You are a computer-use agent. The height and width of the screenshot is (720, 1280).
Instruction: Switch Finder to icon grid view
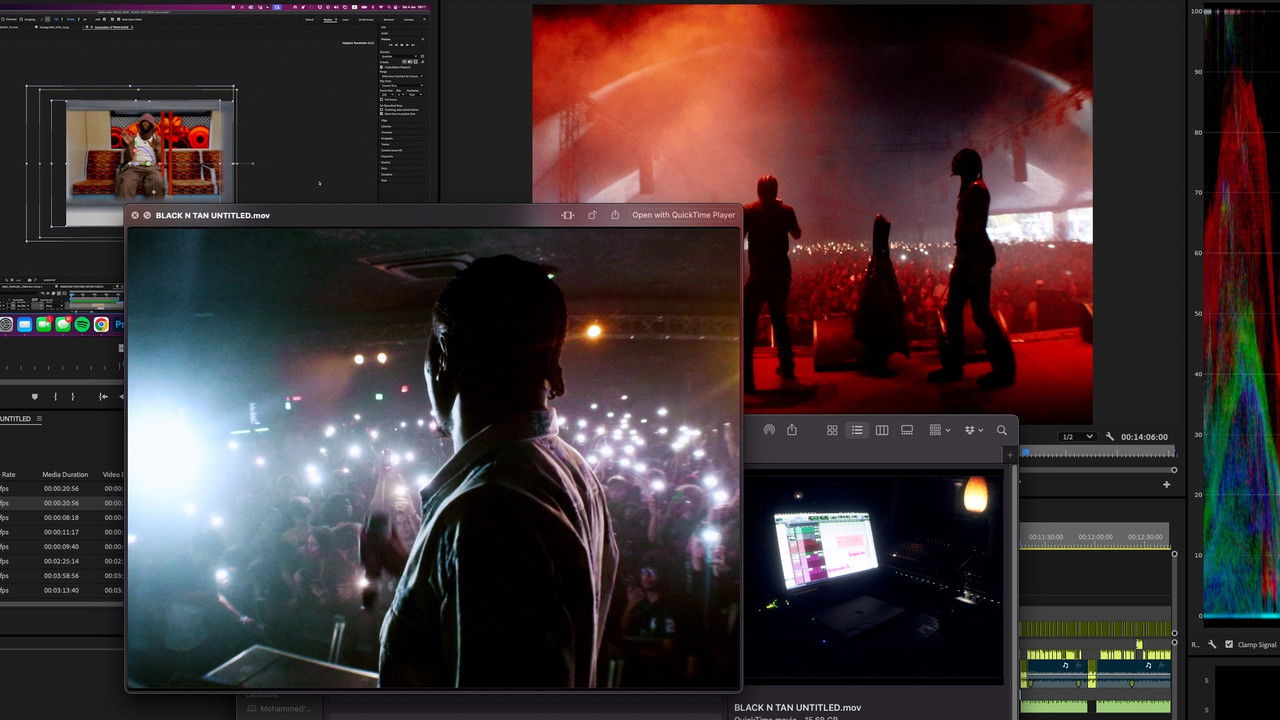(832, 430)
